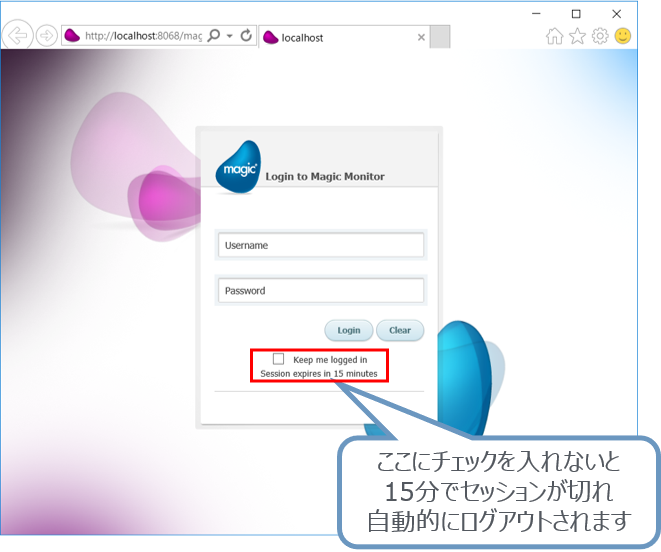This screenshot has width=661, height=552.
Task: Click the Magic logo on login panel
Action: tap(237, 165)
